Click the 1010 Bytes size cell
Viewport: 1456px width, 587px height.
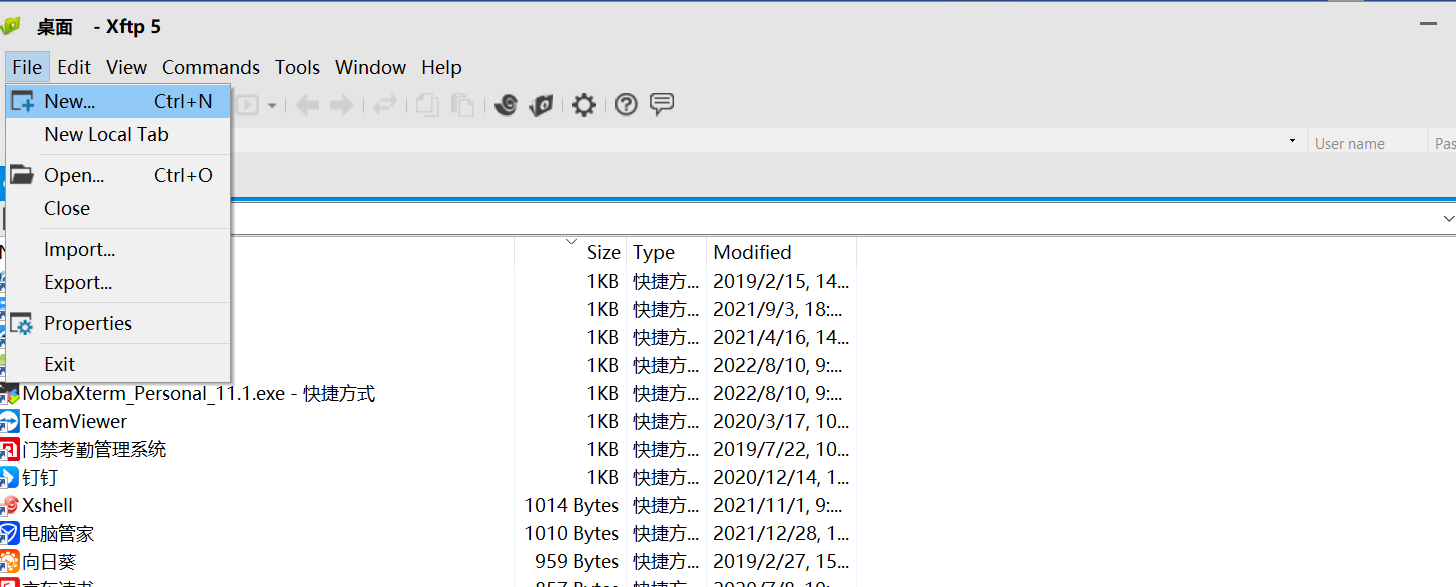[572, 534]
